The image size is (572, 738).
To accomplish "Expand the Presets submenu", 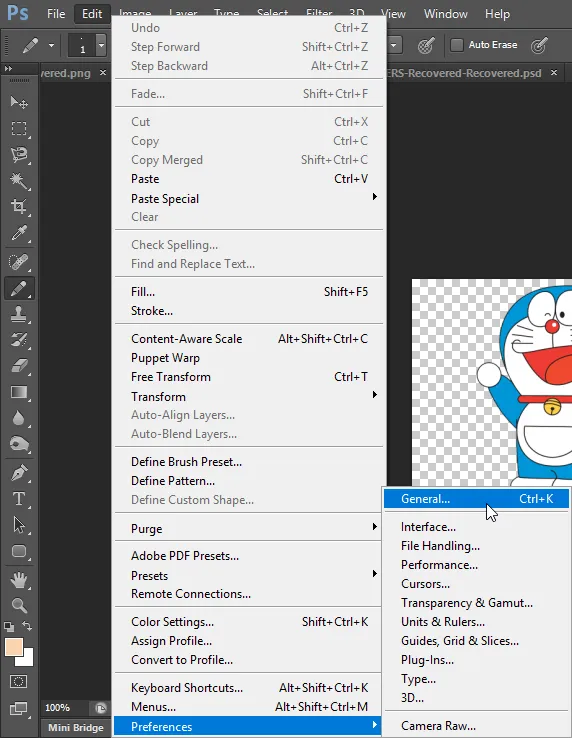I will click(249, 575).
